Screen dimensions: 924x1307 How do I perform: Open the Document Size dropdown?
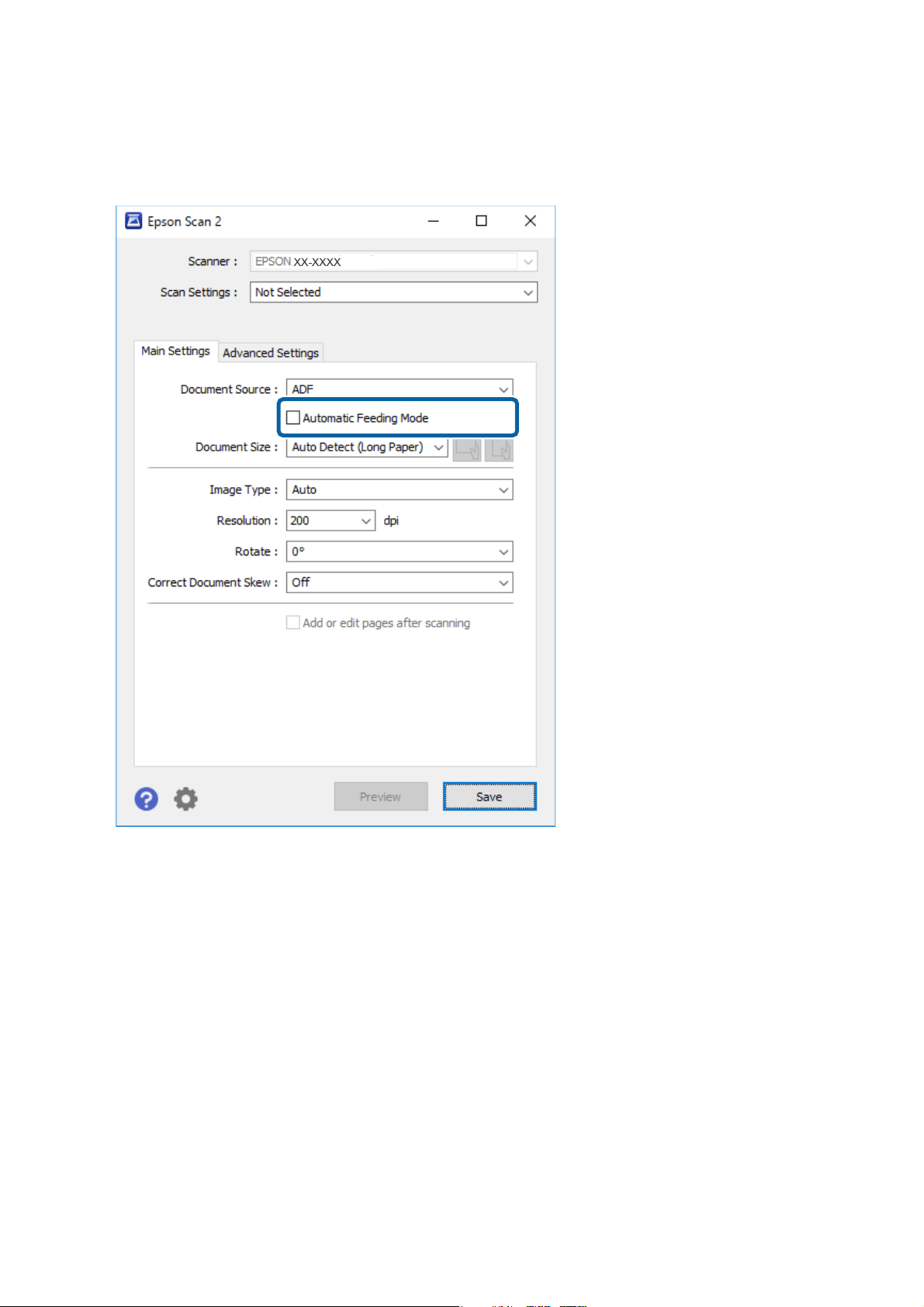(367, 448)
